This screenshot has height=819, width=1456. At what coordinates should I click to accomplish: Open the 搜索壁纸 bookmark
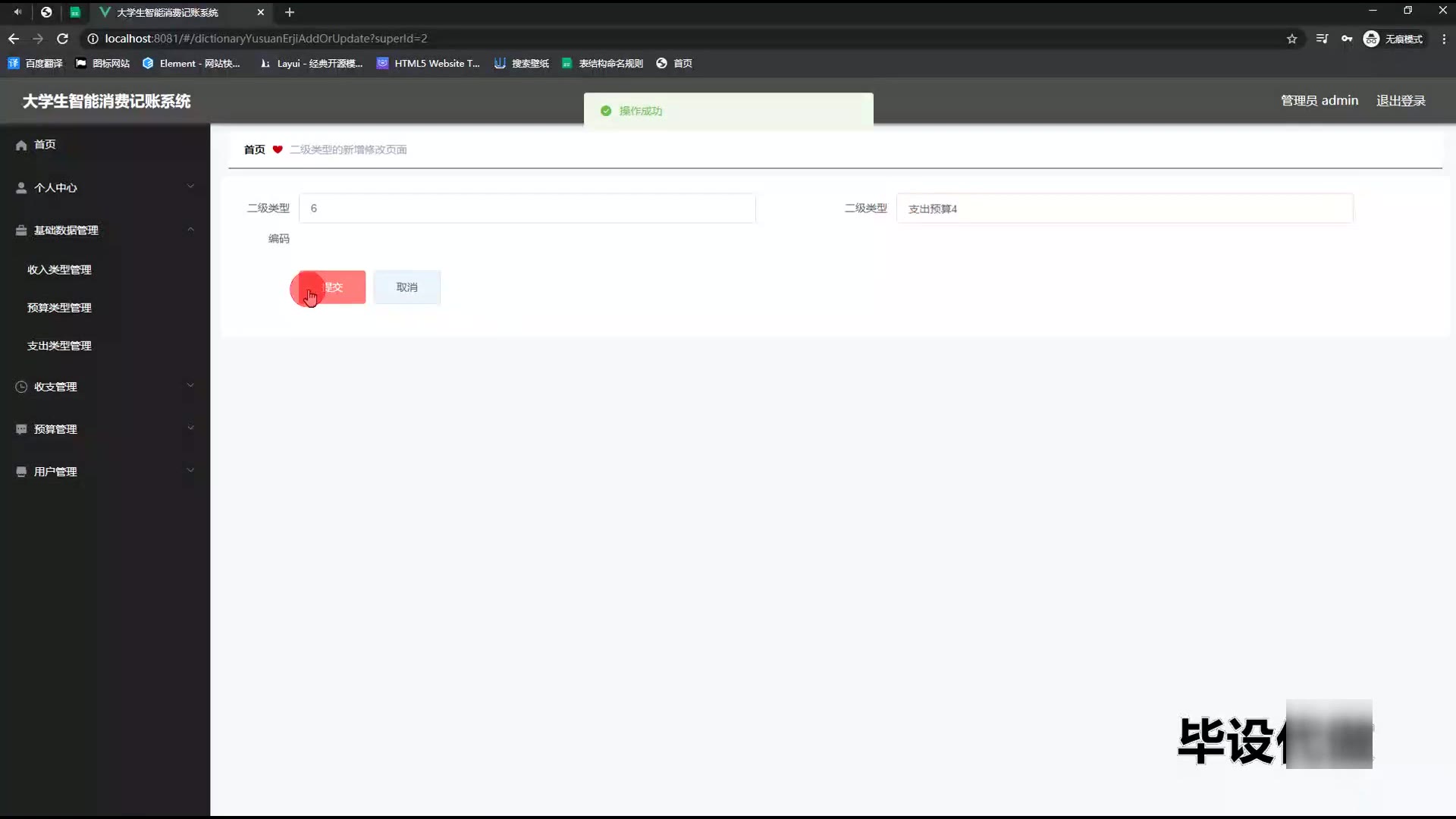click(522, 64)
